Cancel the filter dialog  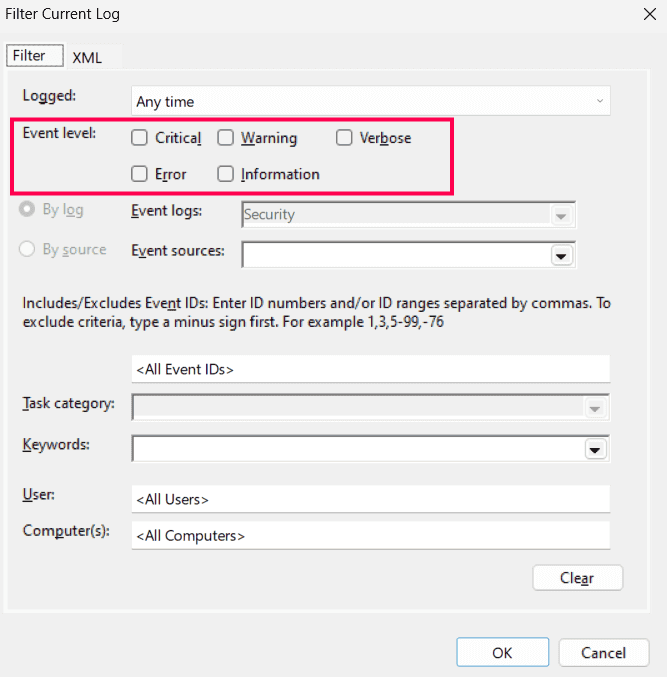click(604, 652)
